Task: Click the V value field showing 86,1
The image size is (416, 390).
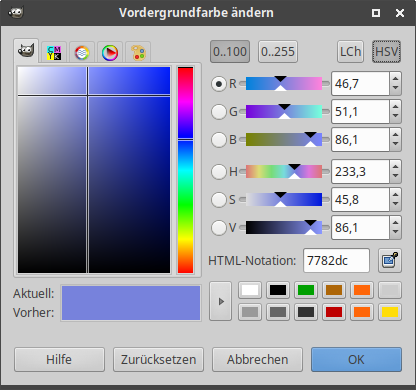Action: tap(360, 228)
